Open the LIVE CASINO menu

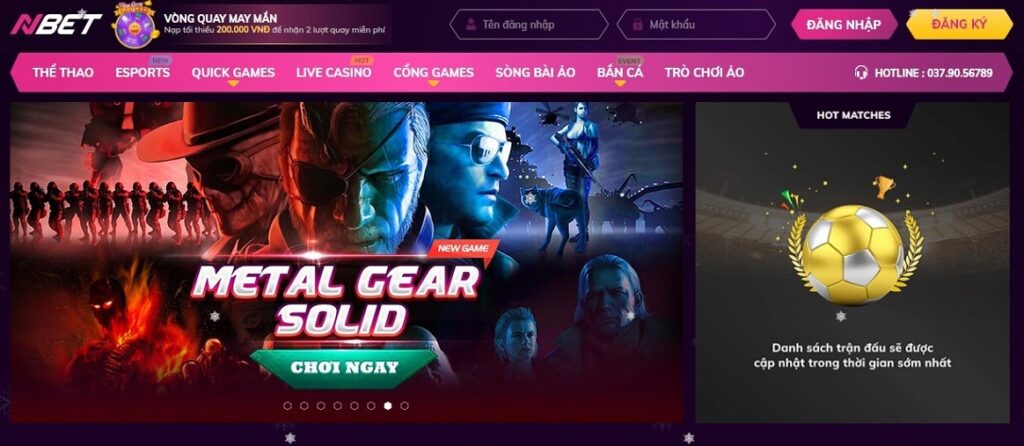click(x=334, y=72)
